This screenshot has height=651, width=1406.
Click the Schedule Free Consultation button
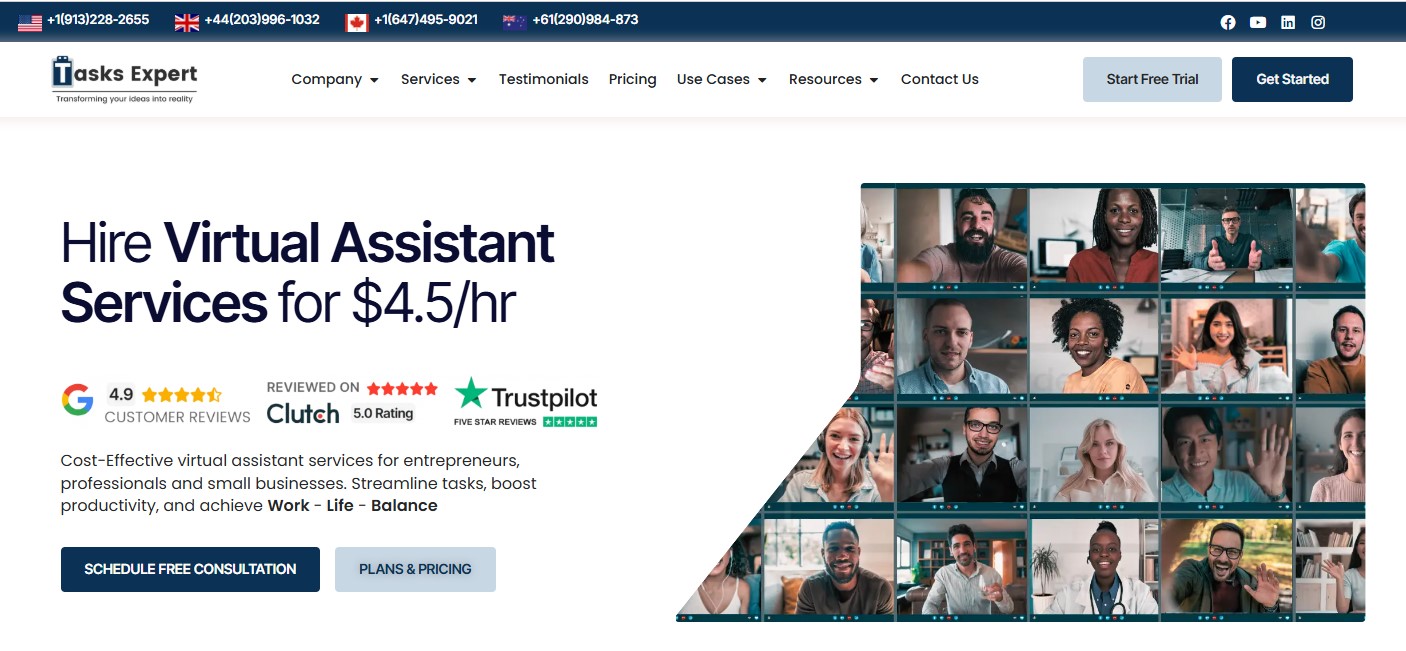190,569
